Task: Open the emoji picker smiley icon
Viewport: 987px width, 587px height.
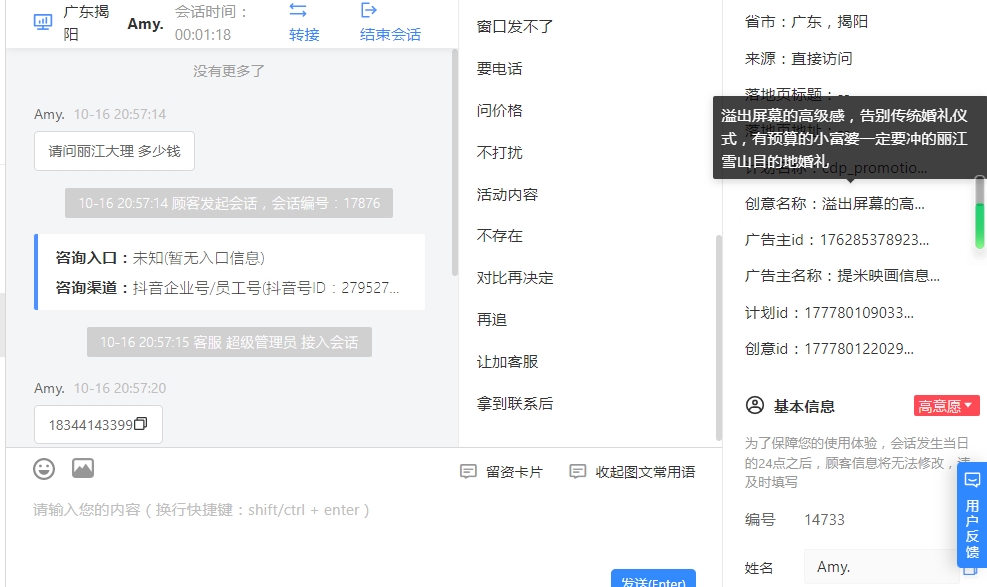Action: (x=44, y=469)
